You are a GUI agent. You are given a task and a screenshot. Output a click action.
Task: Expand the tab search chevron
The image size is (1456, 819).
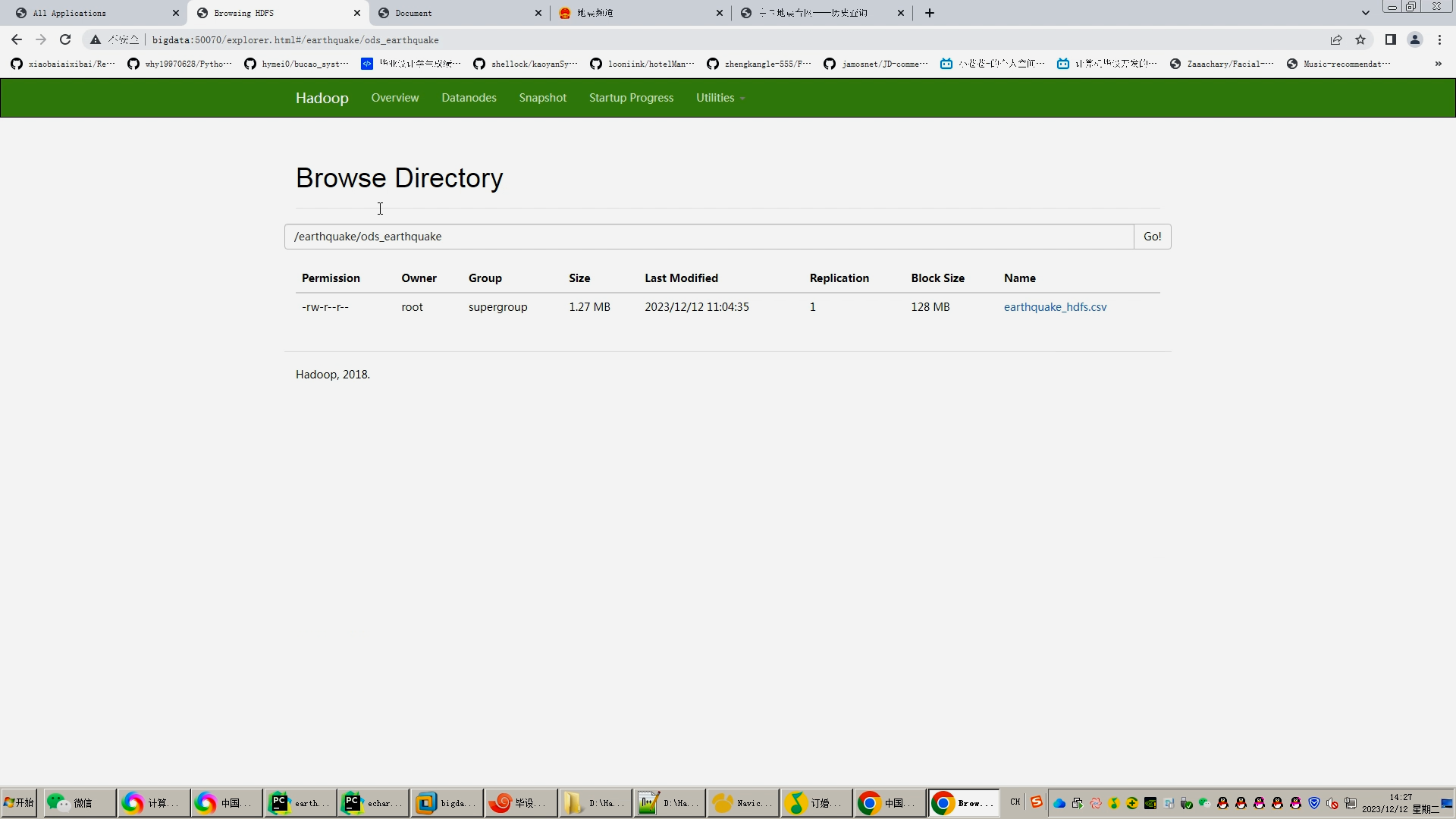pos(1365,13)
